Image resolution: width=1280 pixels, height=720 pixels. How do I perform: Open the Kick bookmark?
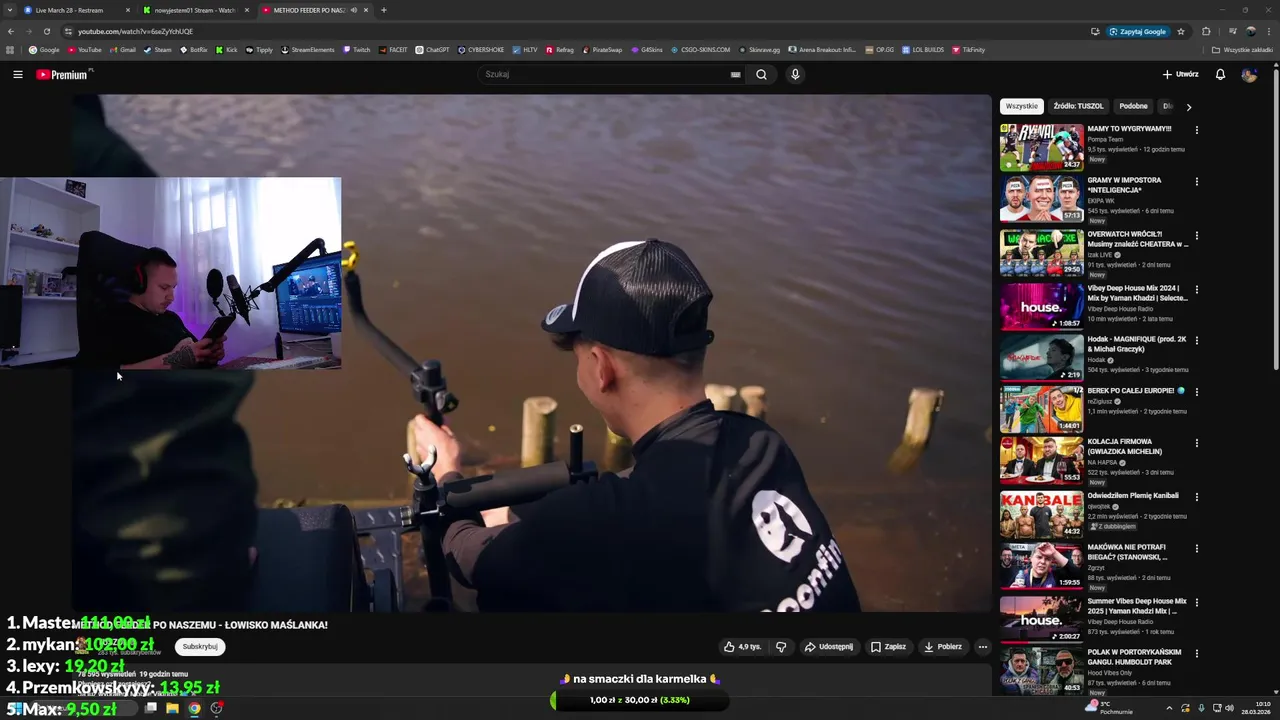point(227,49)
